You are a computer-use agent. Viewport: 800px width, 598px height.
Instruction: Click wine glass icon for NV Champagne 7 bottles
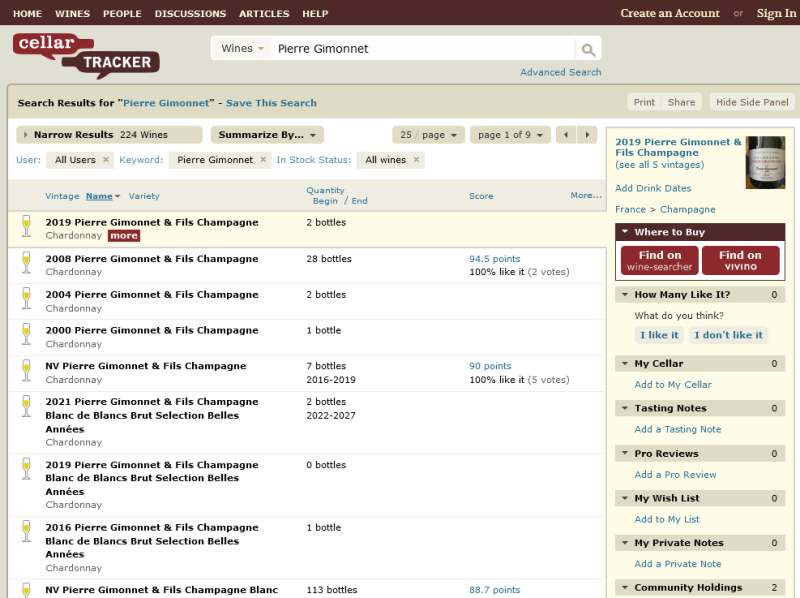coord(26,370)
